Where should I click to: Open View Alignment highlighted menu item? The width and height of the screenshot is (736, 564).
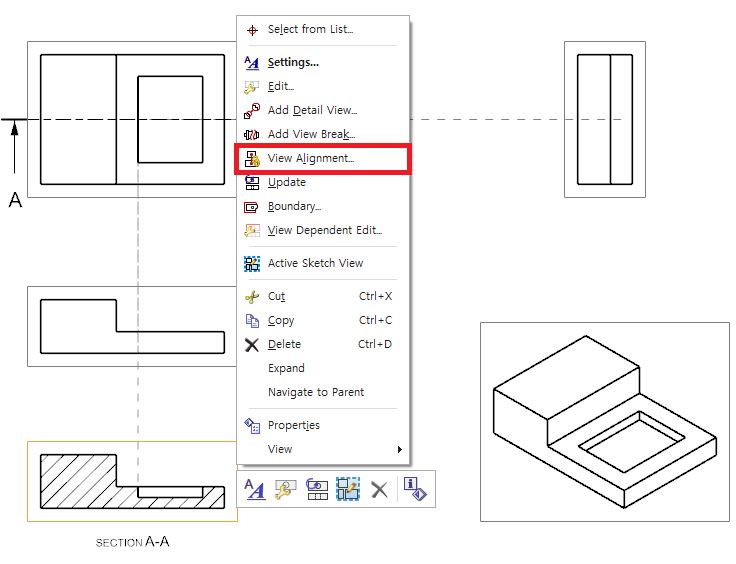[x=311, y=159]
